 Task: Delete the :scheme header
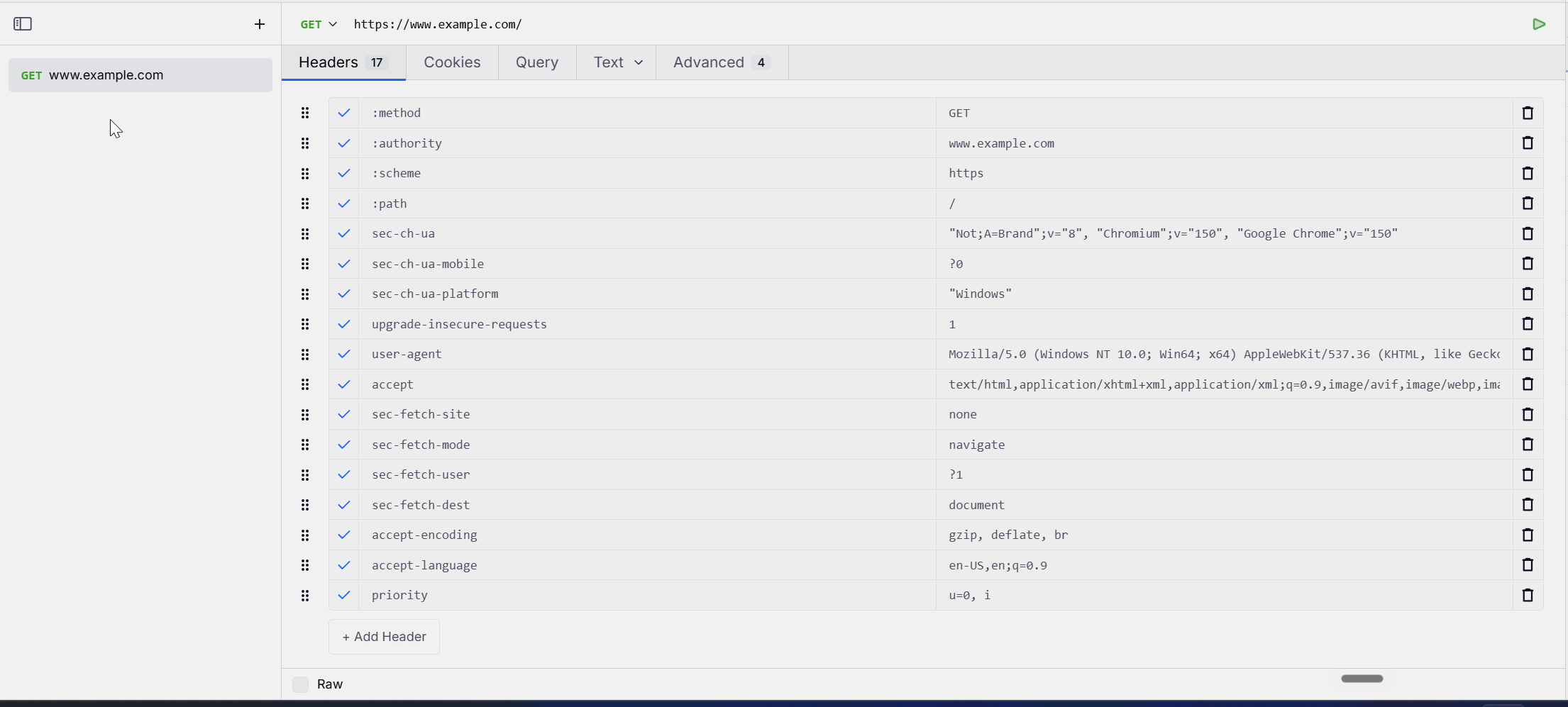pos(1528,173)
